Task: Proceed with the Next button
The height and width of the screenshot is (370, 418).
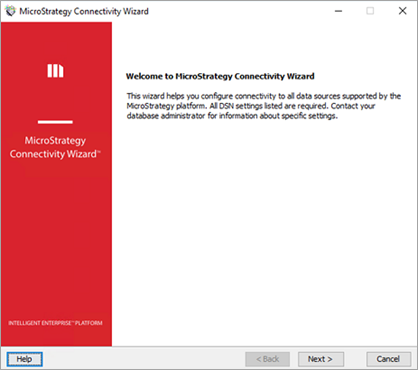Action: pyautogui.click(x=320, y=359)
